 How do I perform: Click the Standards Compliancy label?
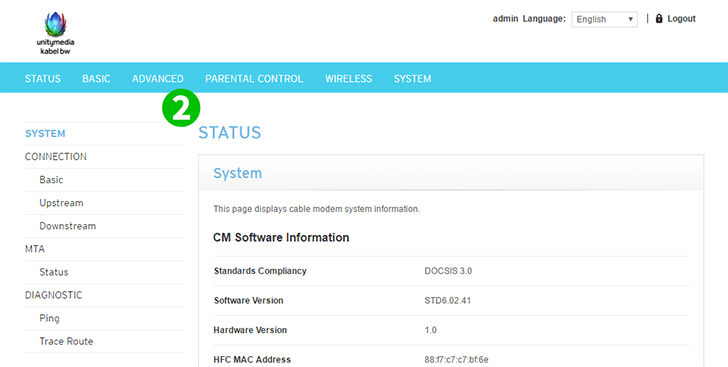point(260,271)
